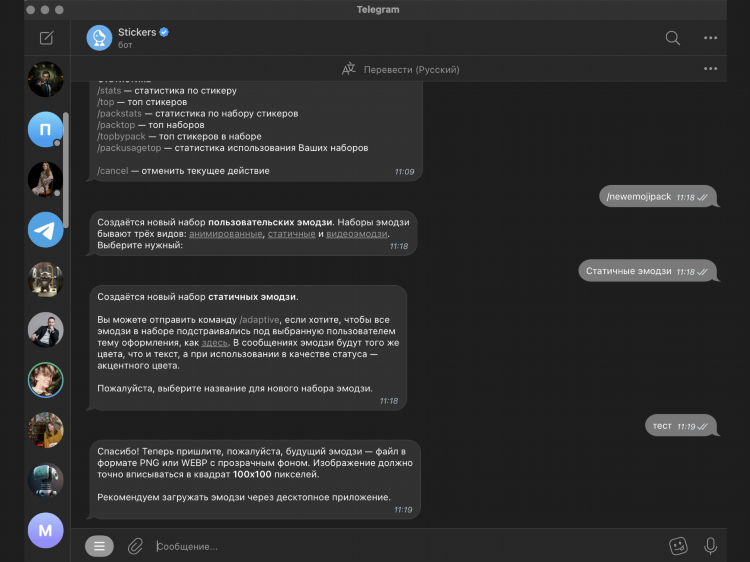Click the /stats command

109,90
